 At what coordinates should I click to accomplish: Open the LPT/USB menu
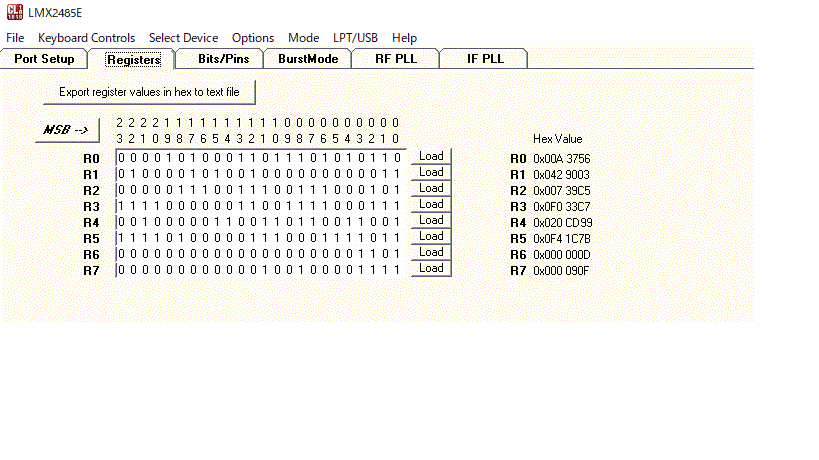tap(355, 38)
